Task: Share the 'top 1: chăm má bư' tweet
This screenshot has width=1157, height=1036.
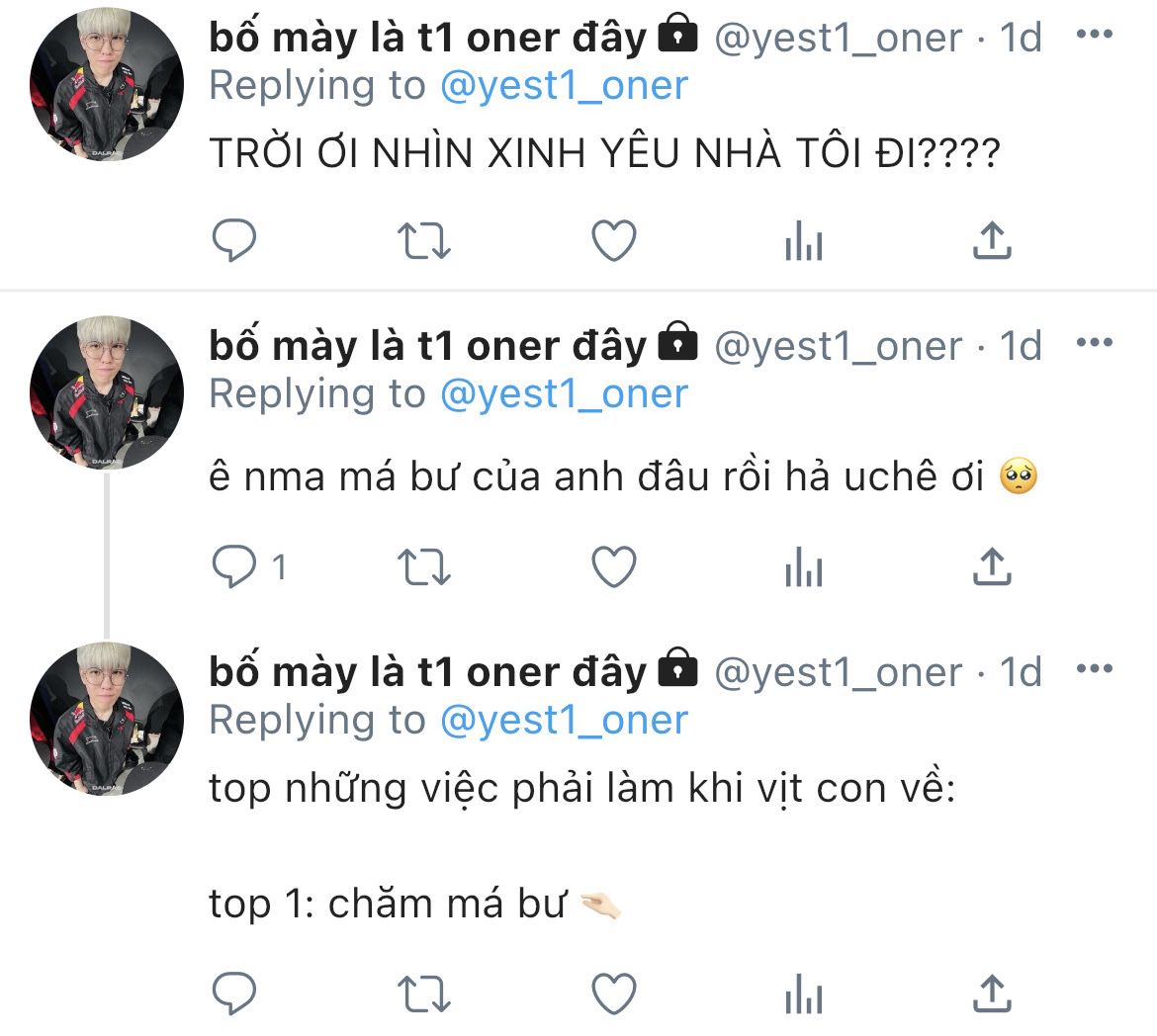Action: 993,993
